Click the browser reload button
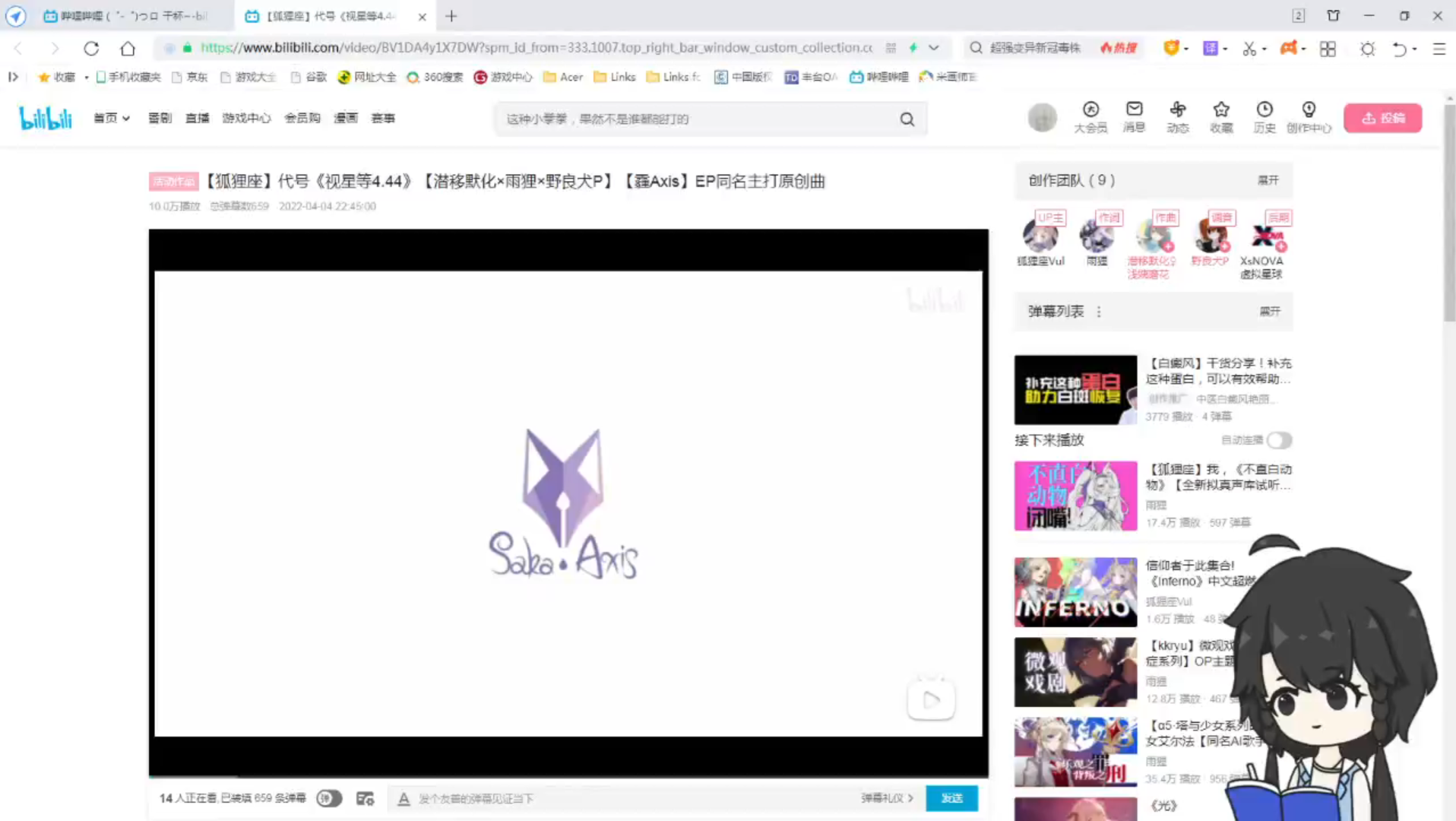Image resolution: width=1456 pixels, height=821 pixels. 91,48
